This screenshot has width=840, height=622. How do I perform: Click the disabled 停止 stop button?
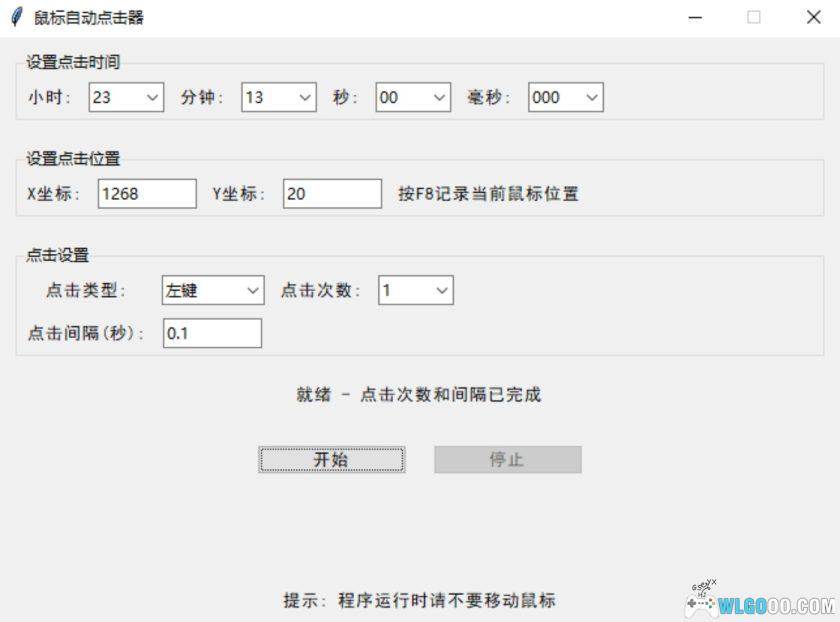tap(507, 459)
